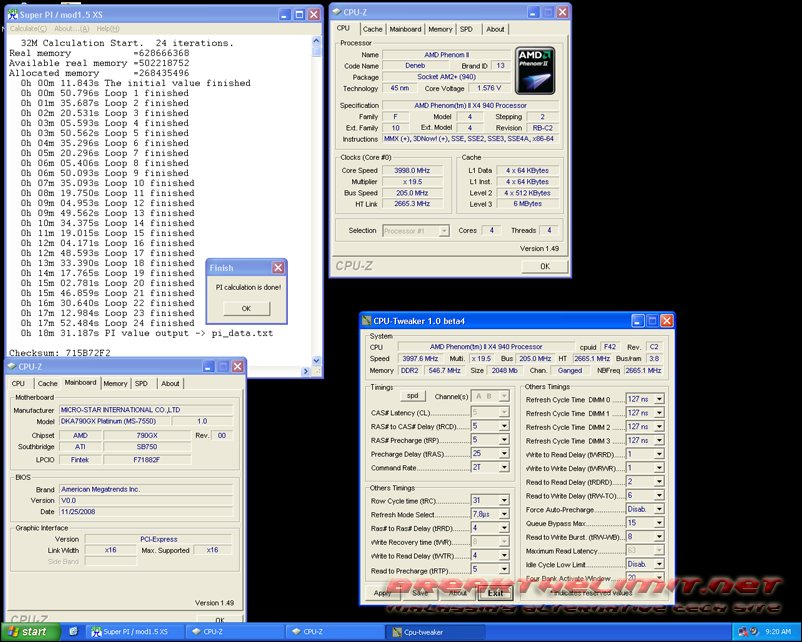Switch to Super PI taskbar button

(x=135, y=632)
